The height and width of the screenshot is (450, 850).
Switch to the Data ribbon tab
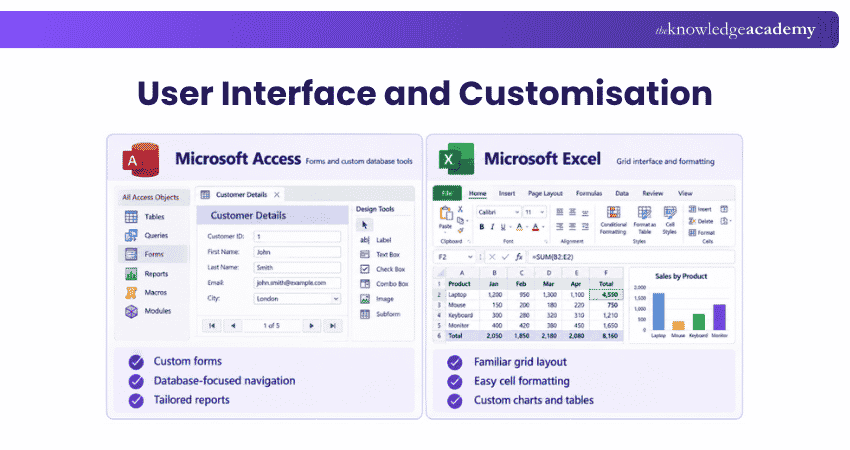(622, 194)
